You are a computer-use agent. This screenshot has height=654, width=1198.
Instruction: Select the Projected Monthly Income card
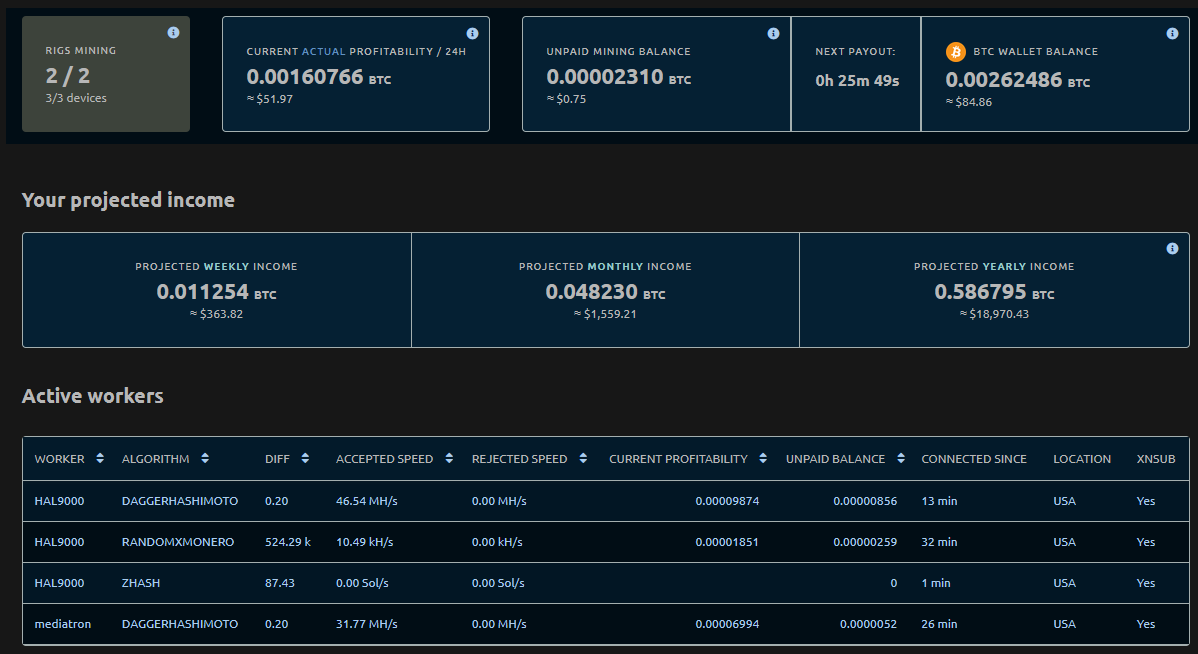[605, 290]
